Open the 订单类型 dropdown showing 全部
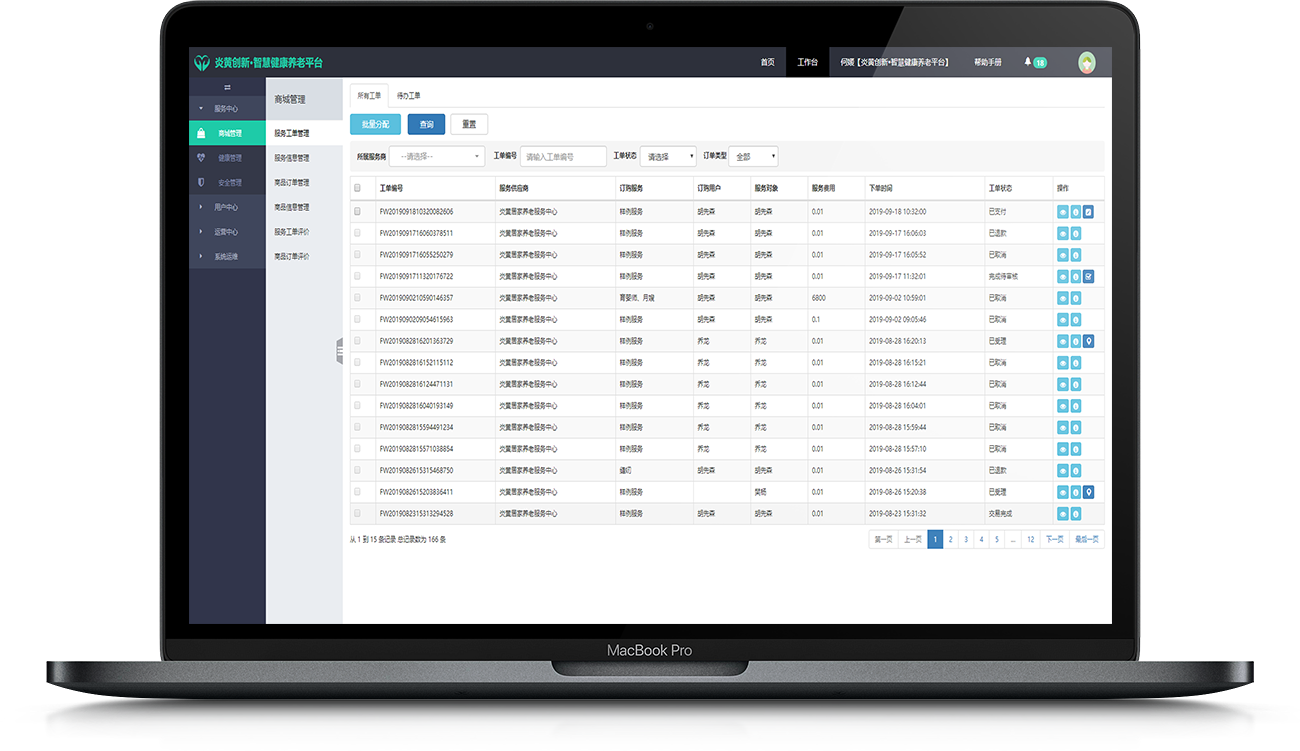Viewport: 1300px width, 751px height. tap(753, 157)
